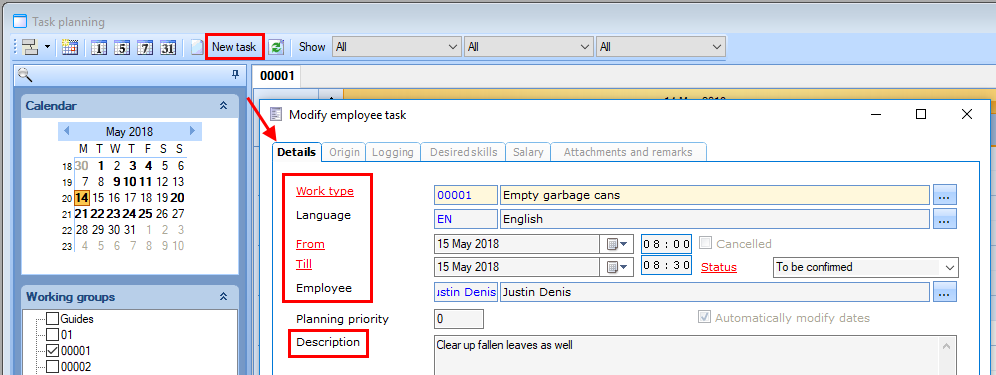Open the Origin tab
Screen dimensions: 996x375
pyautogui.click(x=344, y=152)
